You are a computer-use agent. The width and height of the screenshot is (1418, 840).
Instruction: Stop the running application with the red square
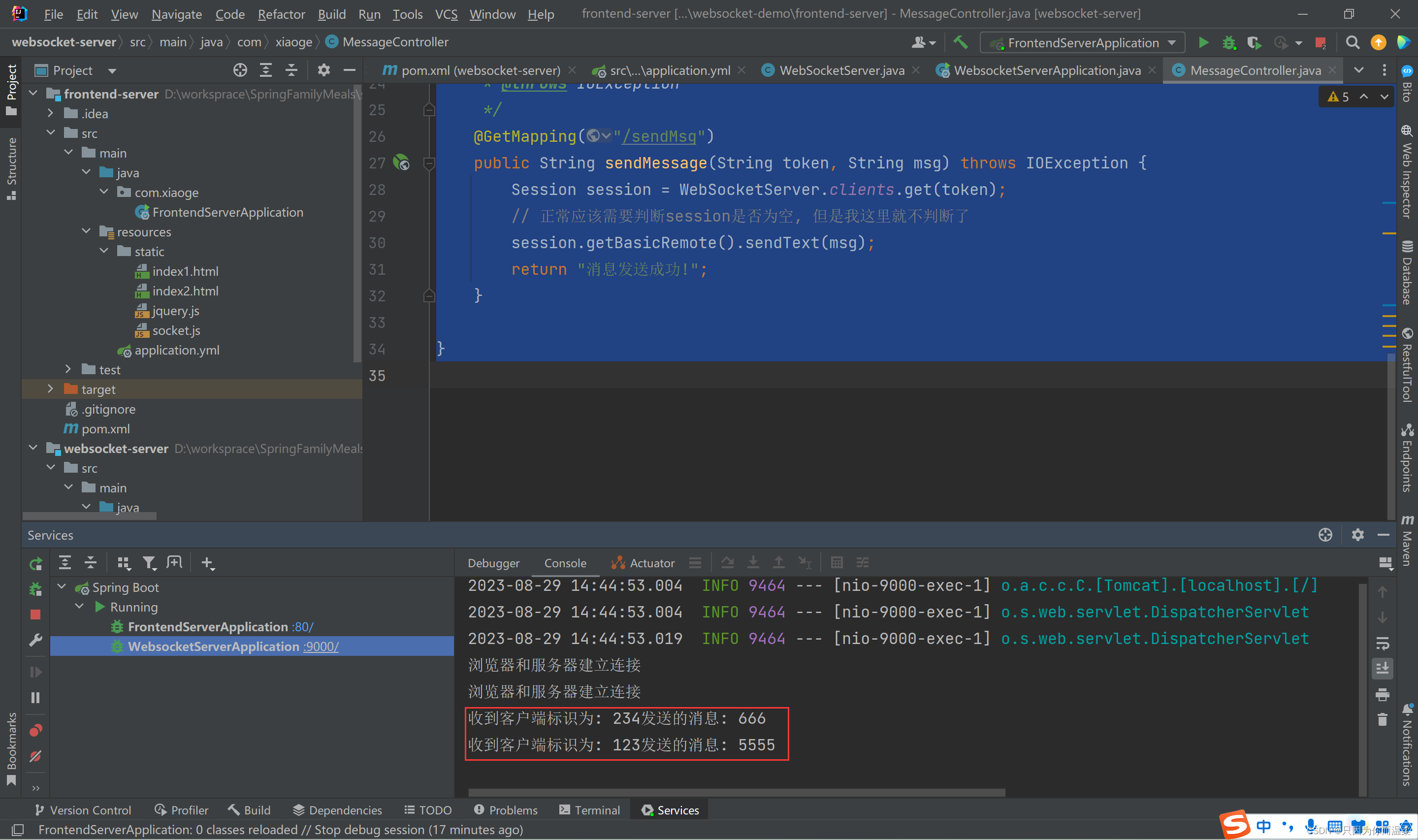pyautogui.click(x=1321, y=42)
